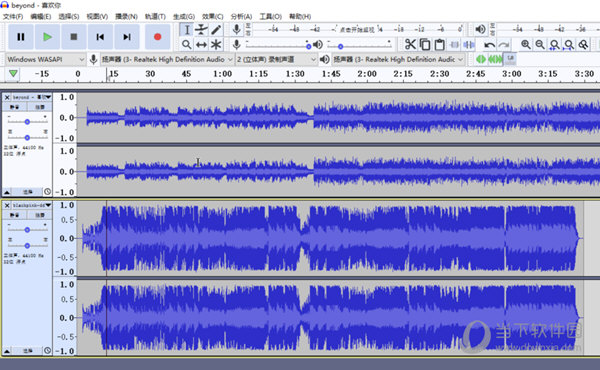Image resolution: width=600 pixels, height=370 pixels.
Task: Toggle Solo on the beyond track
Action: pyautogui.click(x=39, y=107)
